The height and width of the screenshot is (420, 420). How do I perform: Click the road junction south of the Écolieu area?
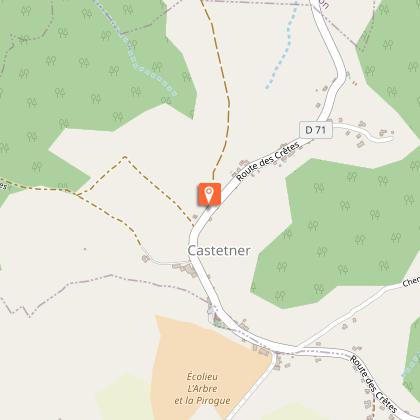pyautogui.click(x=274, y=353)
